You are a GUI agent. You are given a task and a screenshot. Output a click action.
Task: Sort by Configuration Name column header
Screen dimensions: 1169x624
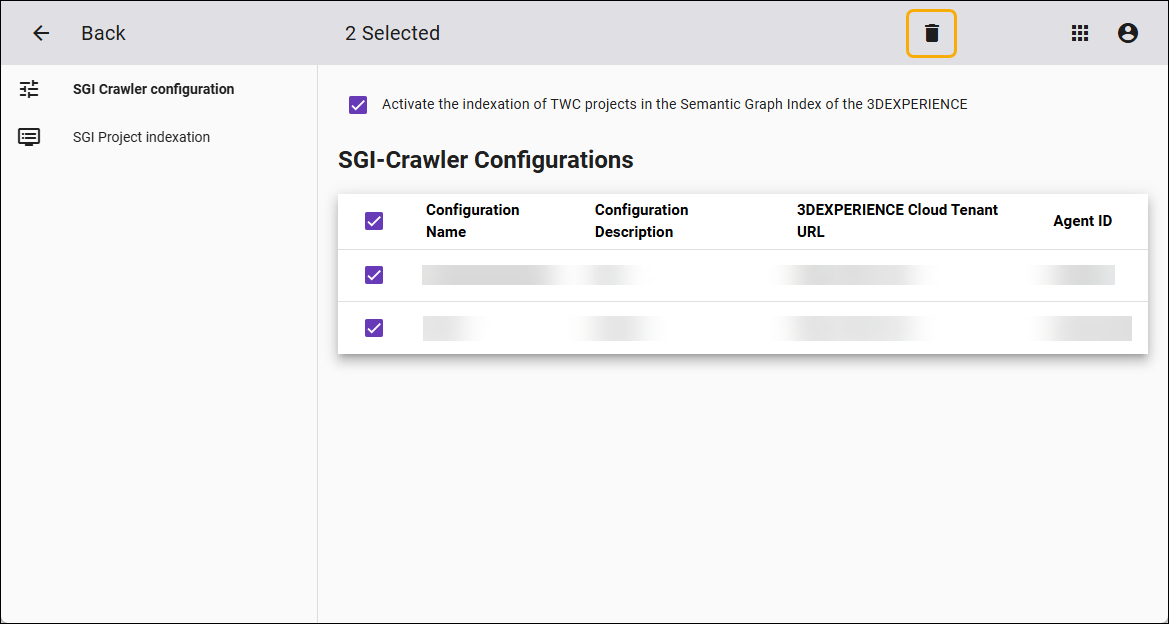[472, 221]
